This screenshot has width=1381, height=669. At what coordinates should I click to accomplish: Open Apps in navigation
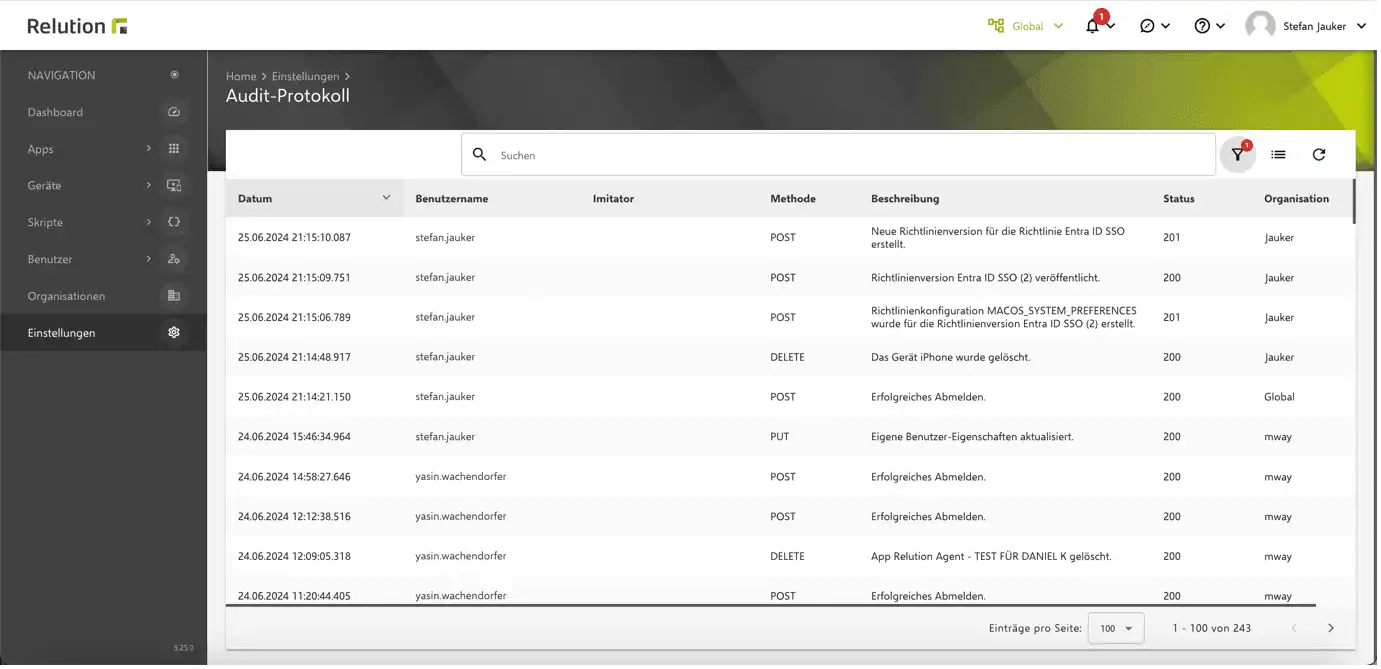coord(41,150)
